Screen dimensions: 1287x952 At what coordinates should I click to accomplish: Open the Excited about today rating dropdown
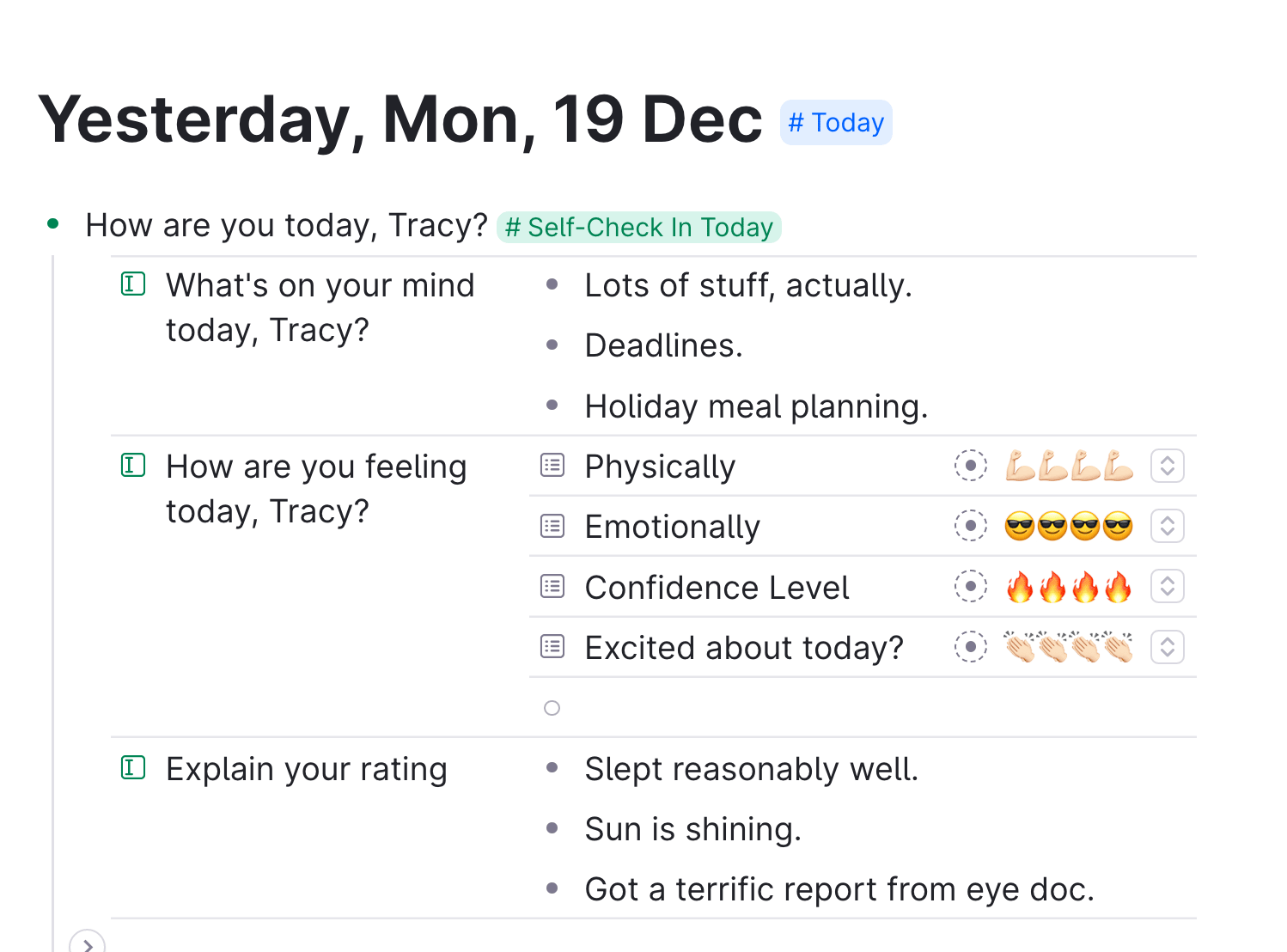coord(1168,647)
